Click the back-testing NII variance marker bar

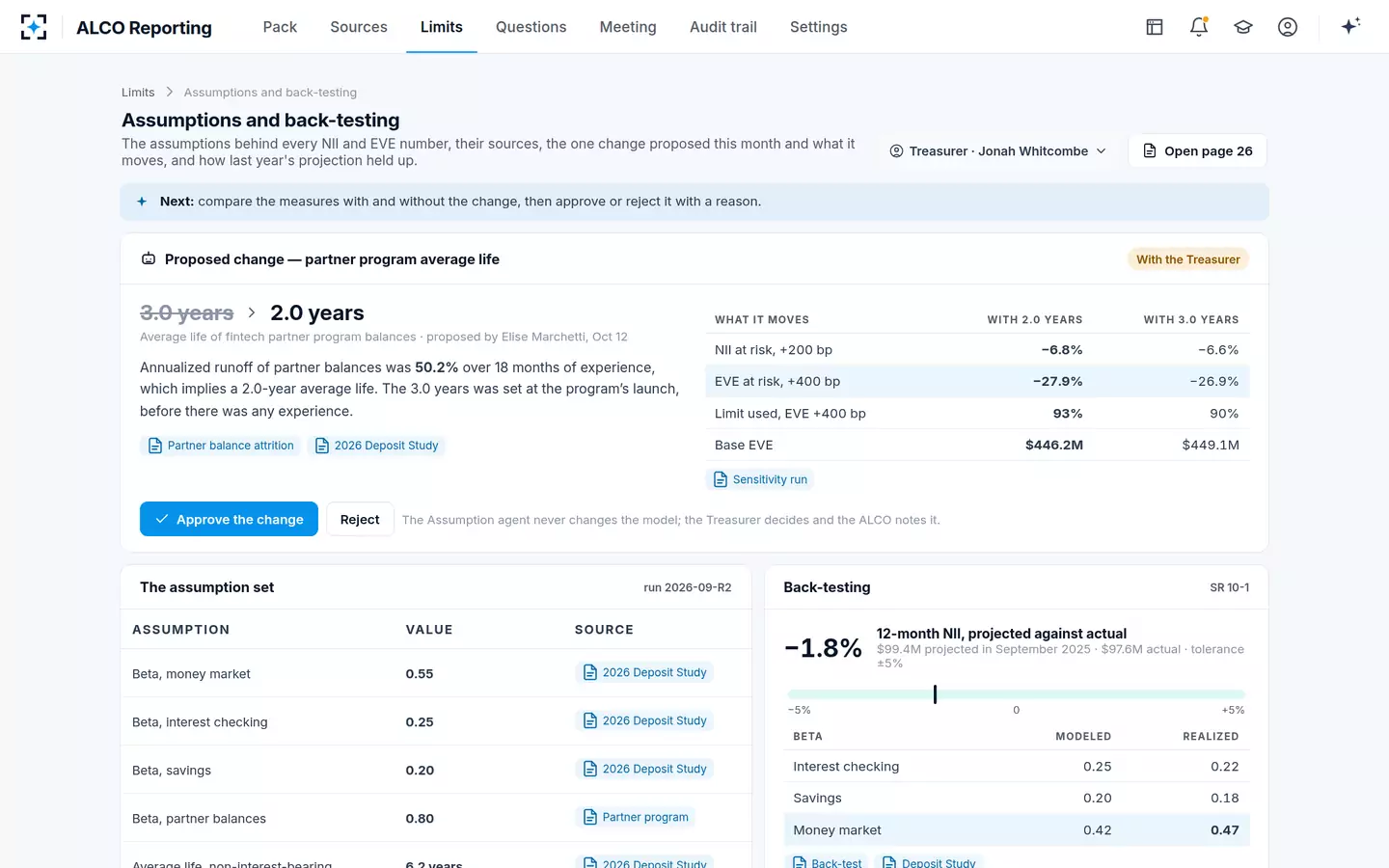[x=935, y=693]
